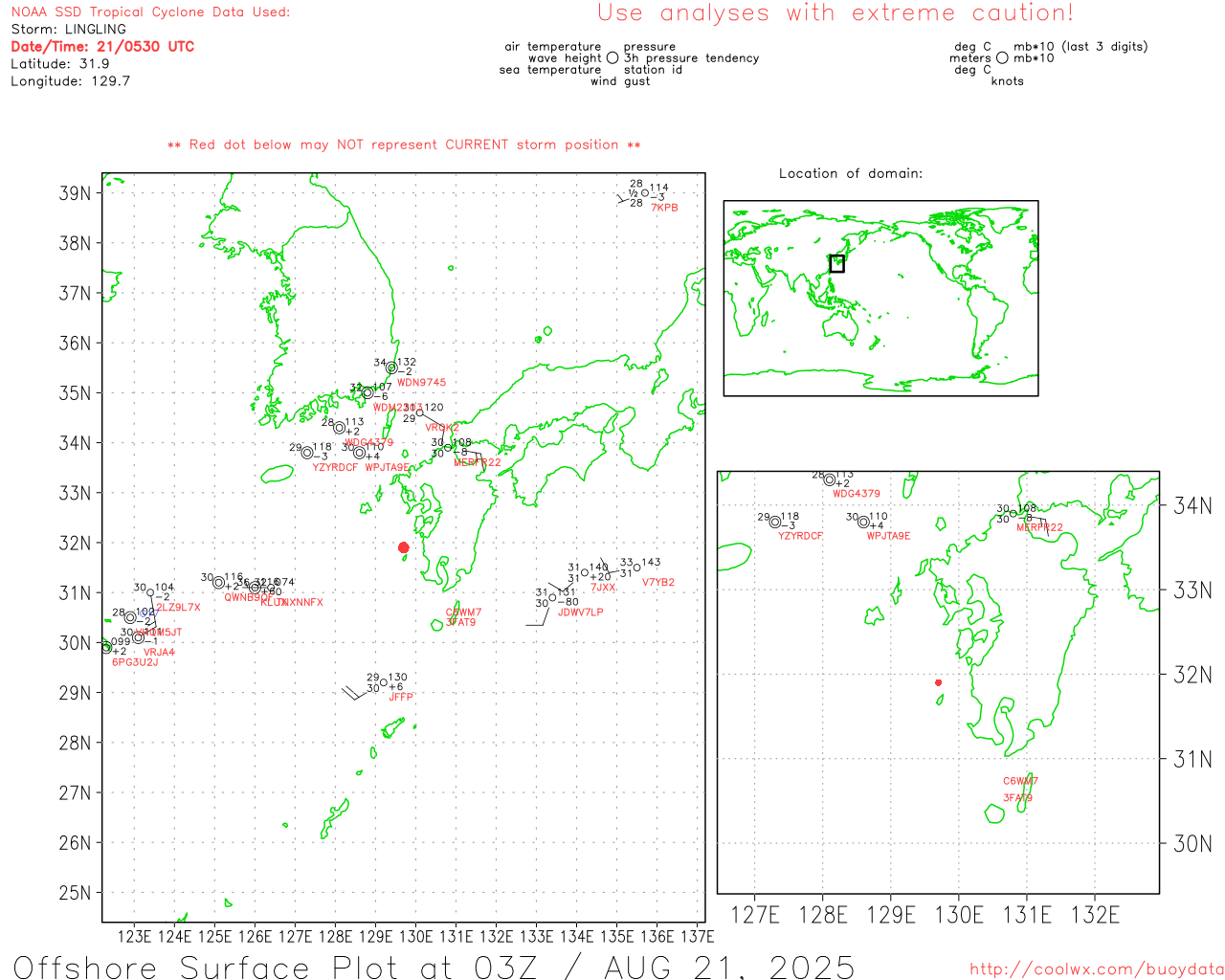
Task: Select station label JDWV7LP
Action: pyautogui.click(x=581, y=612)
